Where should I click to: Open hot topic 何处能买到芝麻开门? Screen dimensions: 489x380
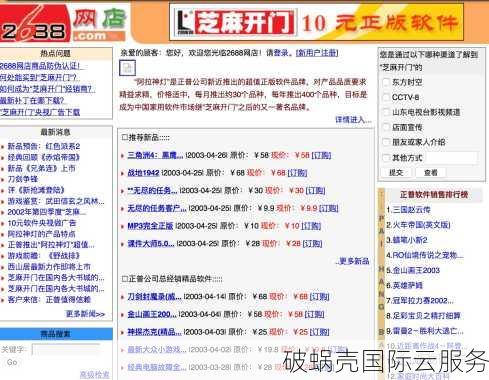click(x=39, y=78)
